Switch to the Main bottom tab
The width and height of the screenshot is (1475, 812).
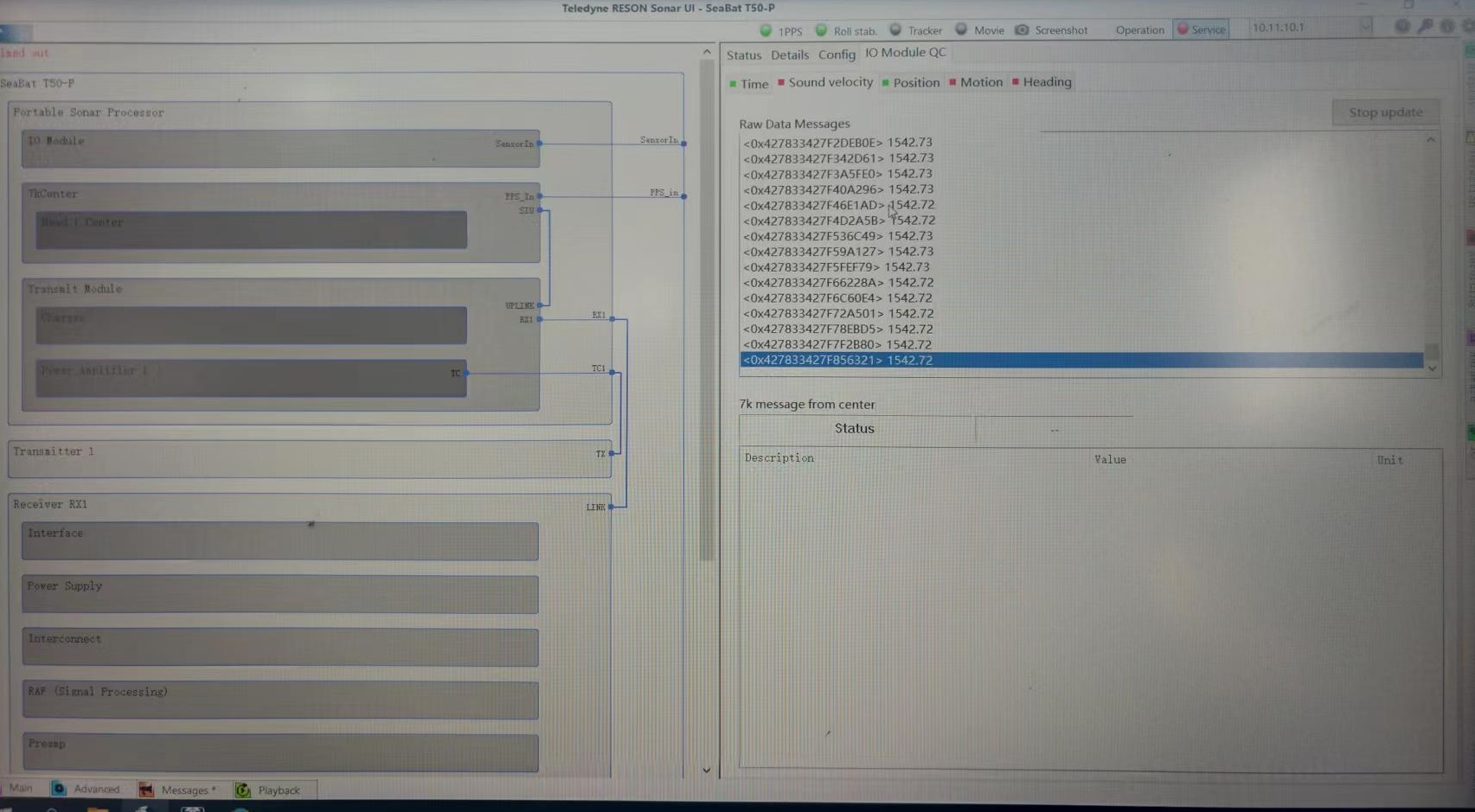[21, 789]
